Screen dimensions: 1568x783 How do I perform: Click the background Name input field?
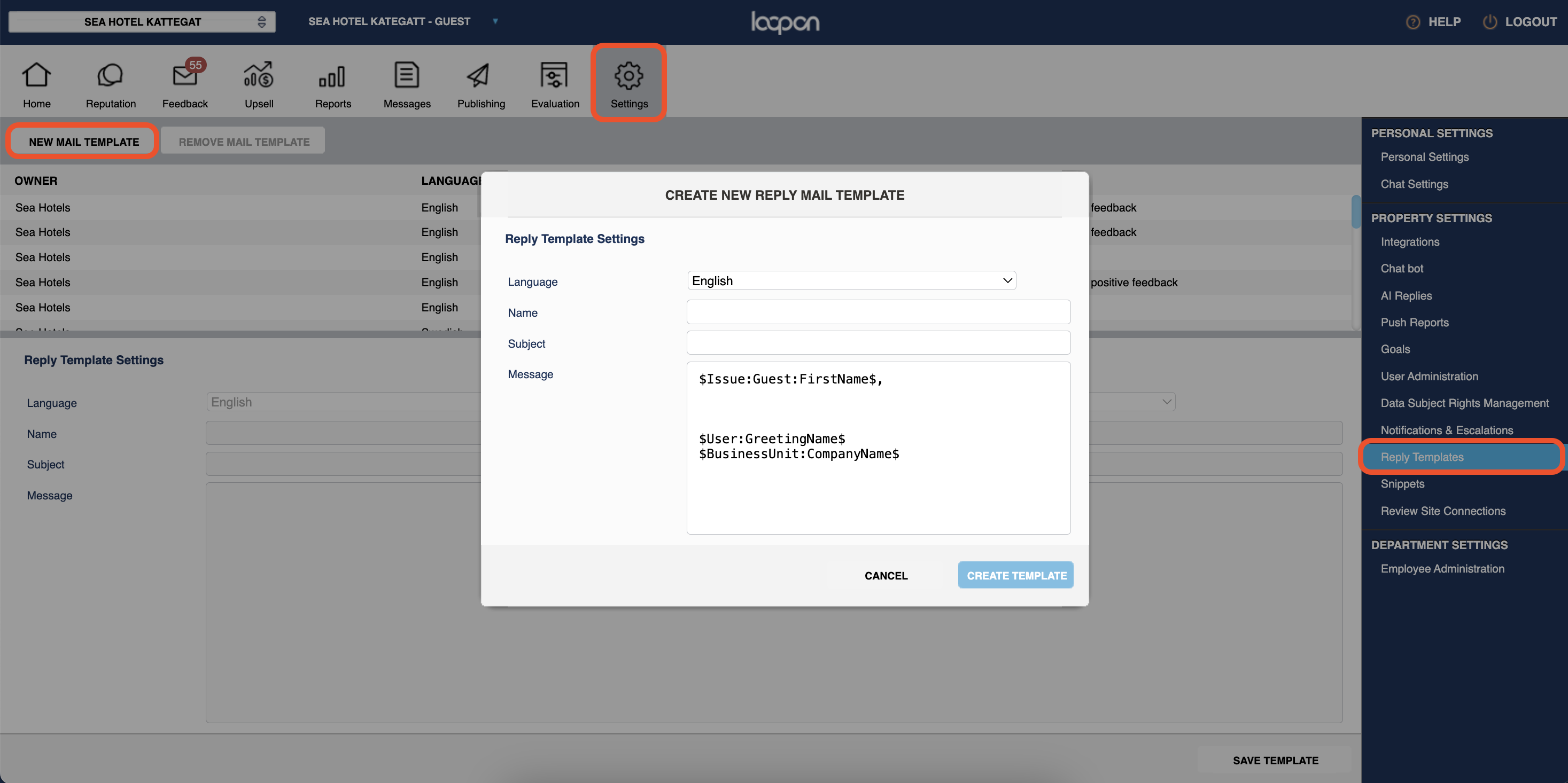774,433
